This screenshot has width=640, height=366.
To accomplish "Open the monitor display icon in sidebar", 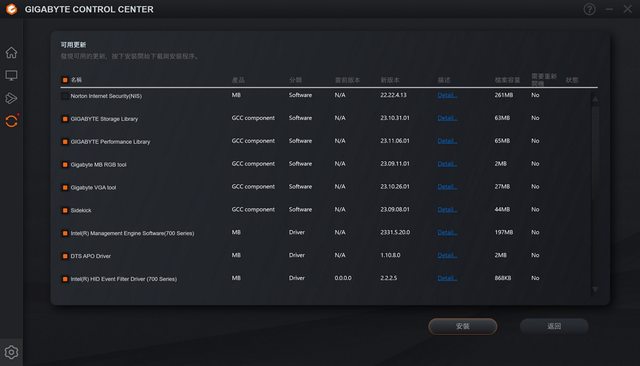I will [x=11, y=75].
